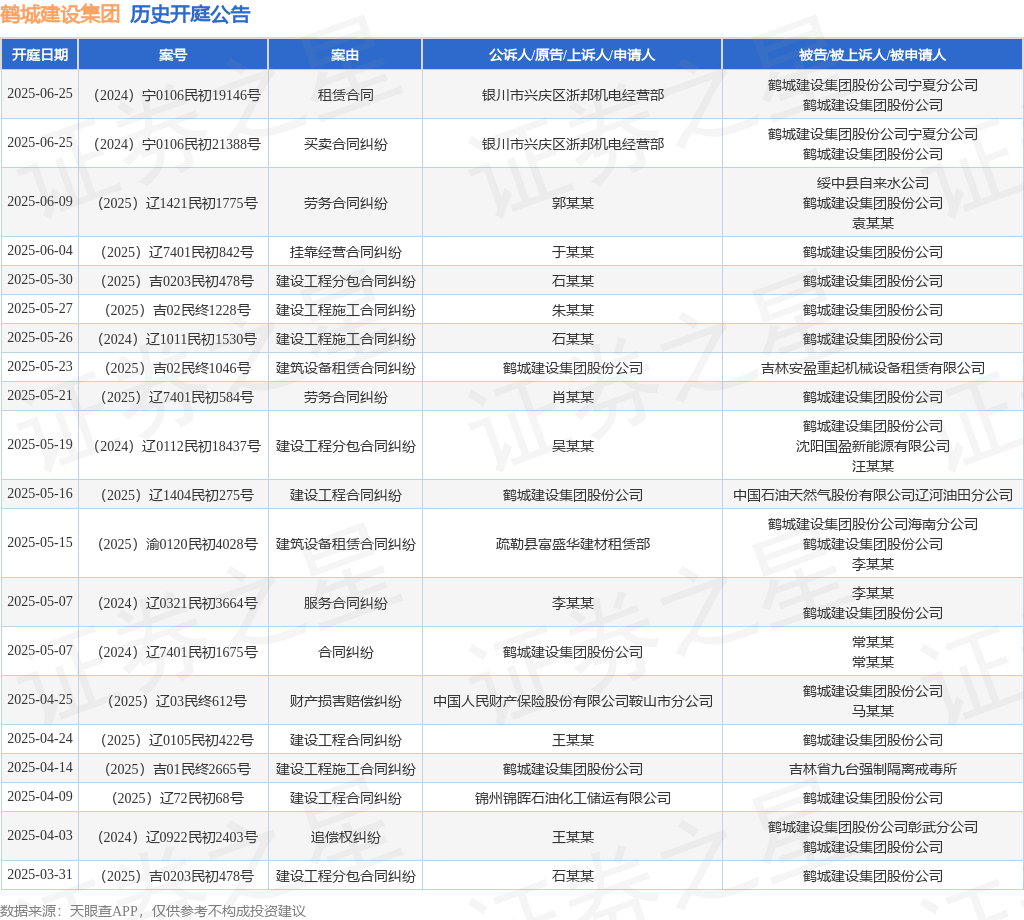The width and height of the screenshot is (1024, 920).
Task: Click the 开庭日期 column header
Action: 40,55
